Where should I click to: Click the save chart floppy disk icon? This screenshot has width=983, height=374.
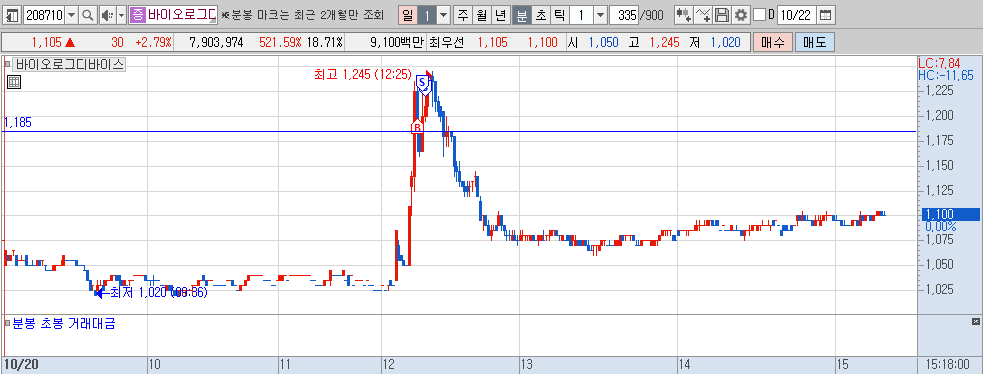tap(723, 15)
